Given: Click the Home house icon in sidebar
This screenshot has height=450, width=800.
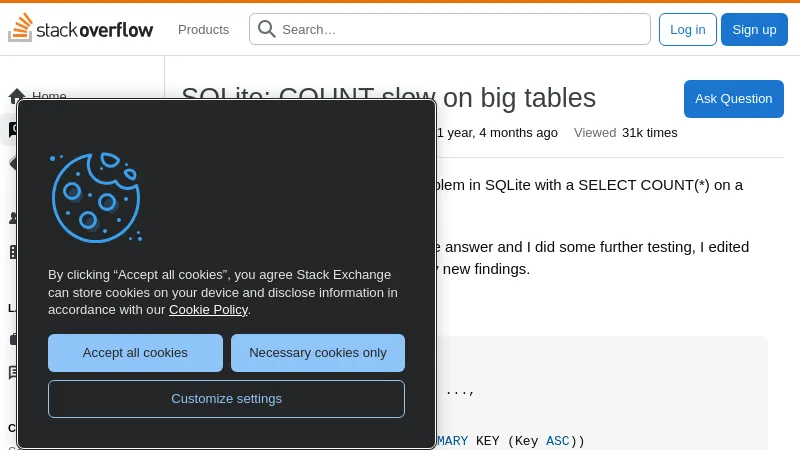Looking at the screenshot, I should [17, 96].
